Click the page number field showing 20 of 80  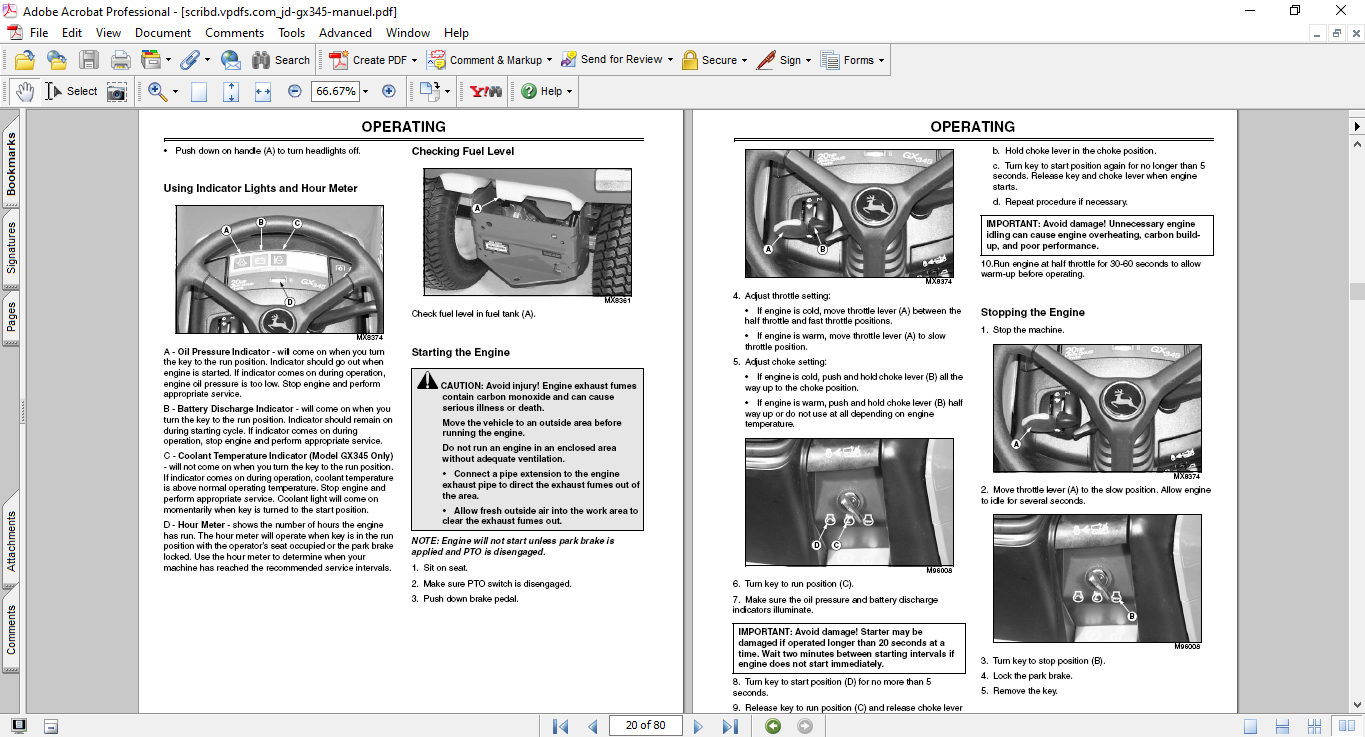(645, 726)
